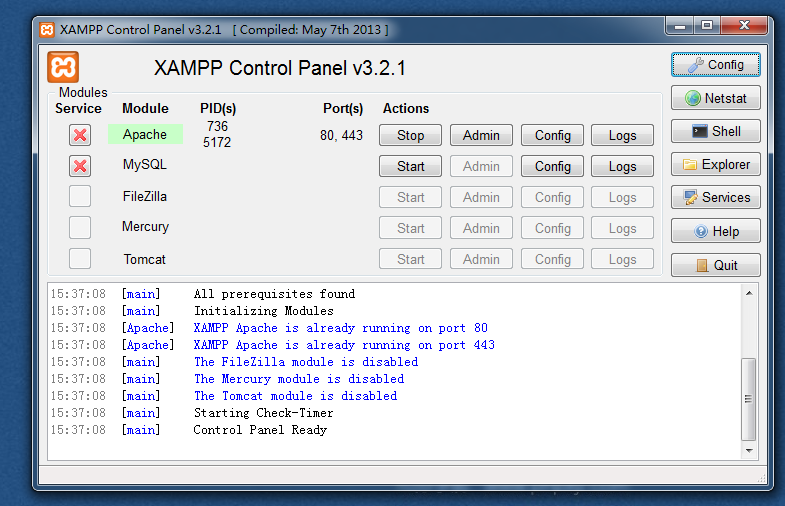Screen dimensions: 785x506
Task: Click the XAMPP orange logo icon
Action: 63,67
